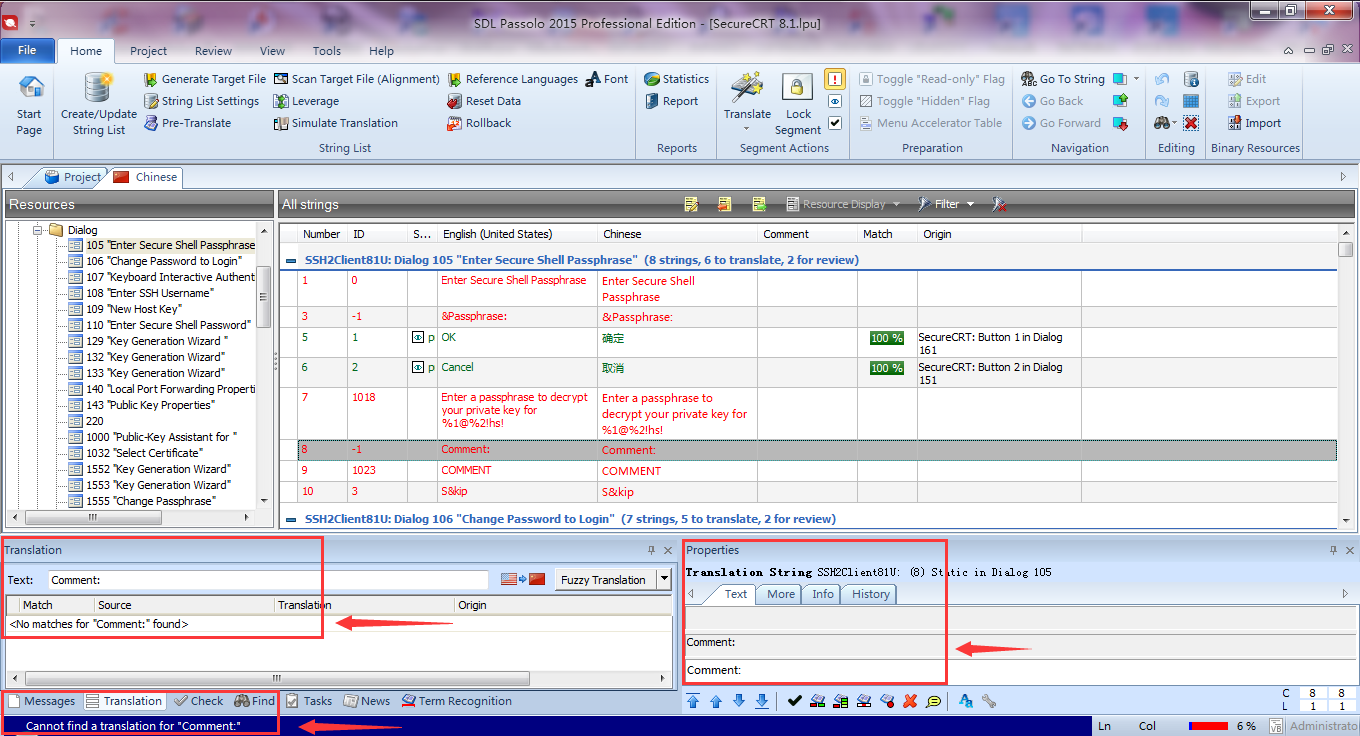Viewport: 1360px width, 736px height.
Task: Click the green checkmark validate icon
Action: (794, 701)
